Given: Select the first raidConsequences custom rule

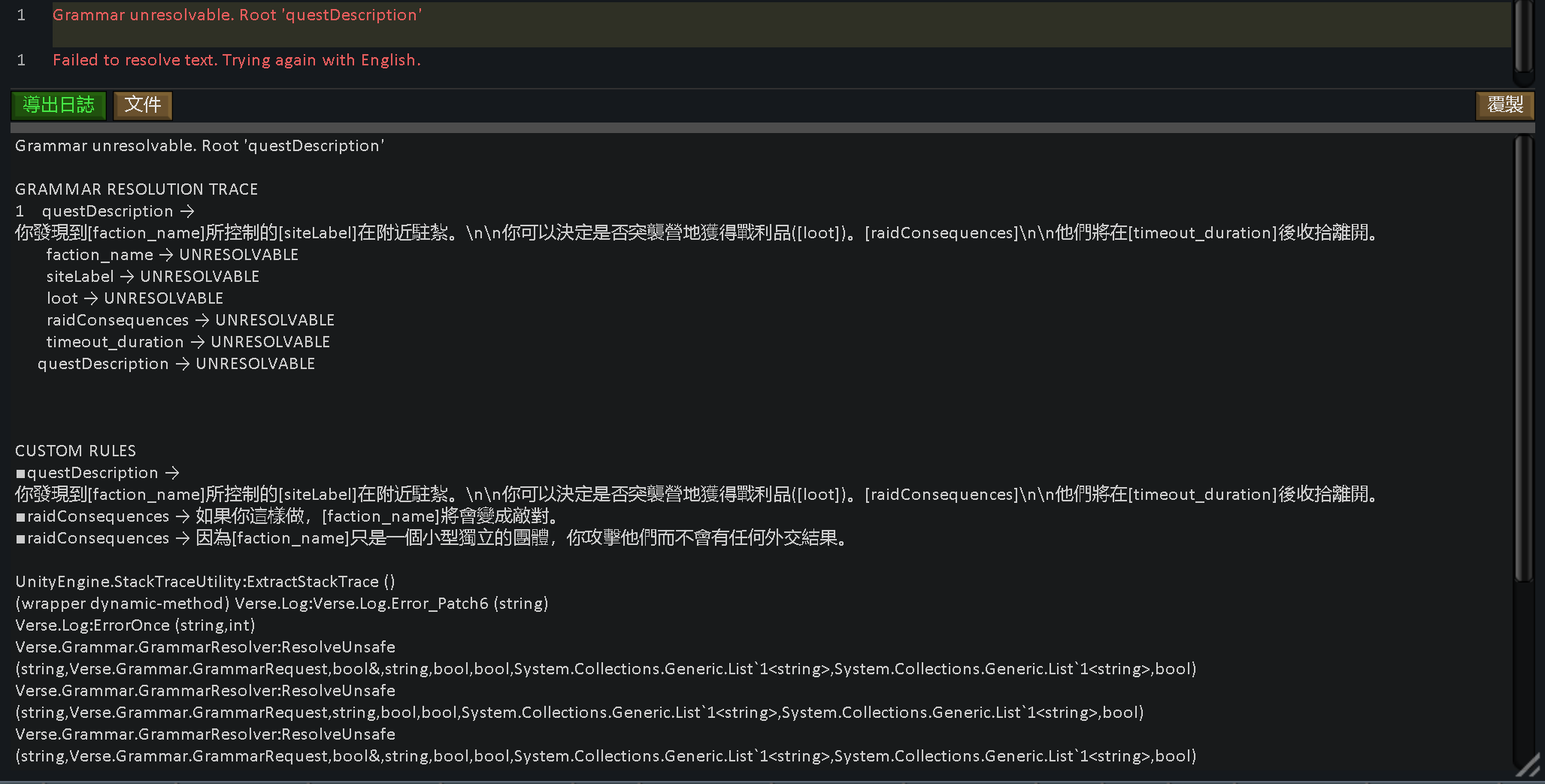Looking at the screenshot, I should pos(286,516).
